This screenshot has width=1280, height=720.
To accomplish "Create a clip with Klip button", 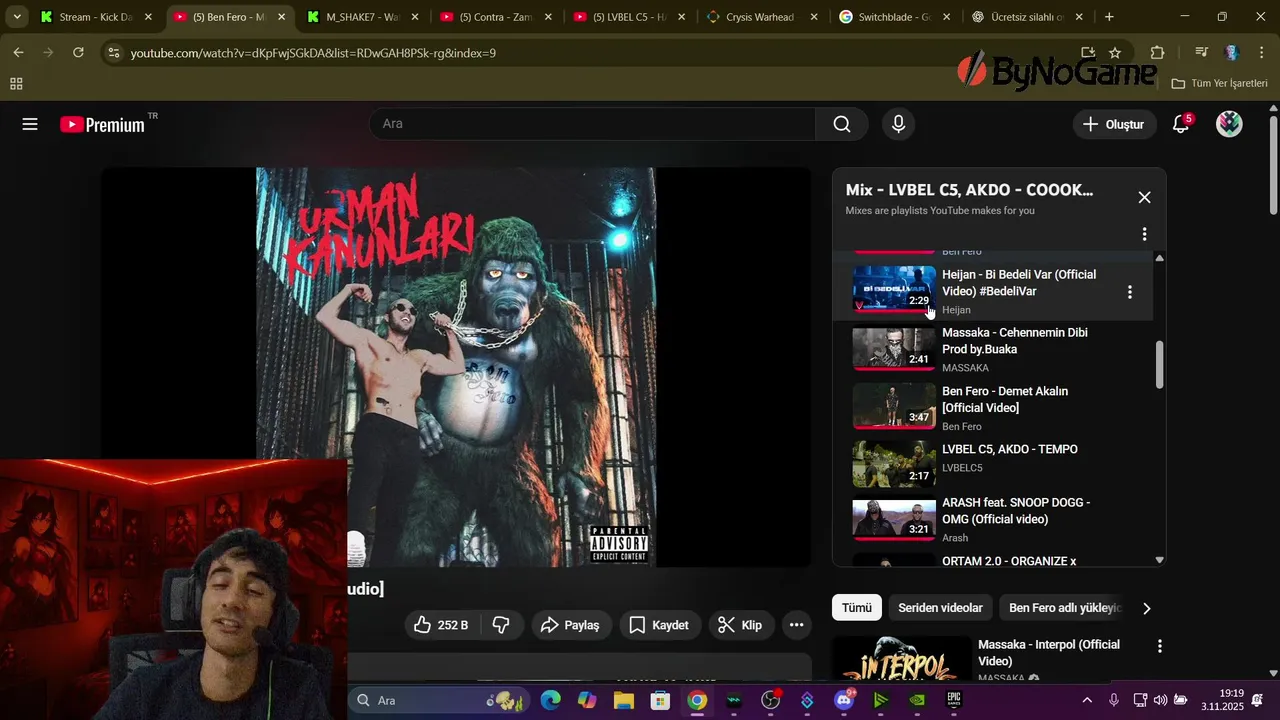I will coord(740,625).
